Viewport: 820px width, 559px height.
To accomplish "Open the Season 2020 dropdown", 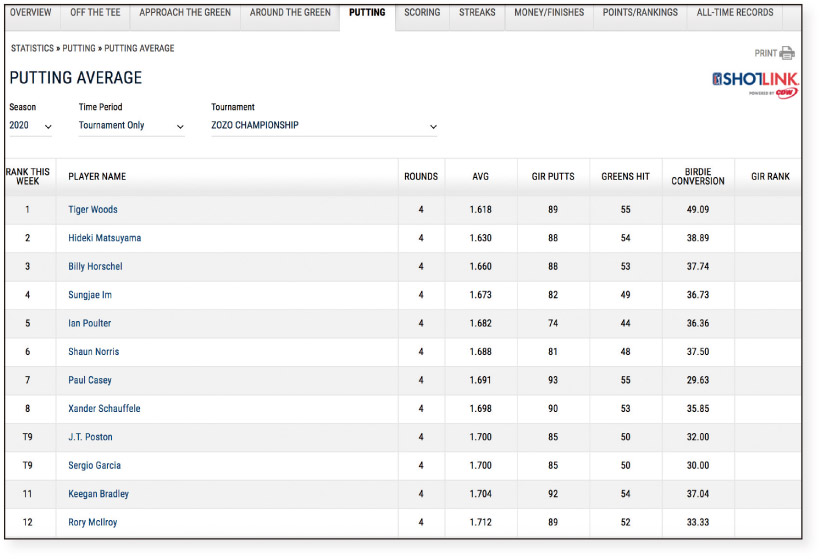I will [30, 126].
